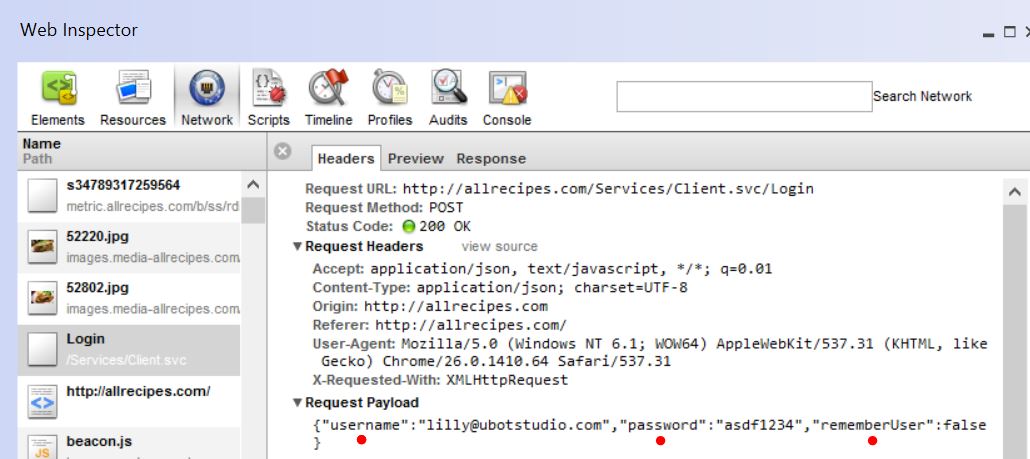Minimize the Web Inspector window
Image resolution: width=1030 pixels, height=459 pixels.
(988, 33)
